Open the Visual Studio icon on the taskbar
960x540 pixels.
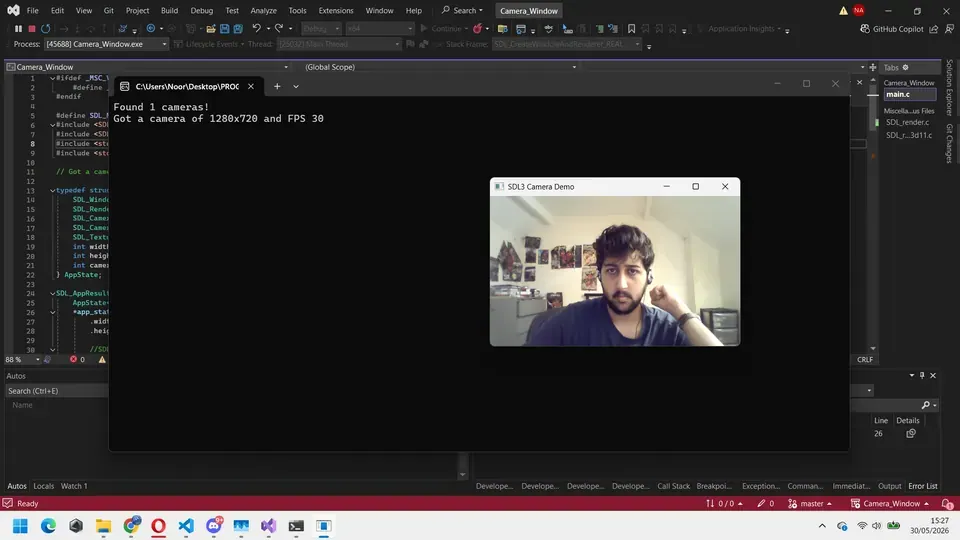tap(269, 526)
